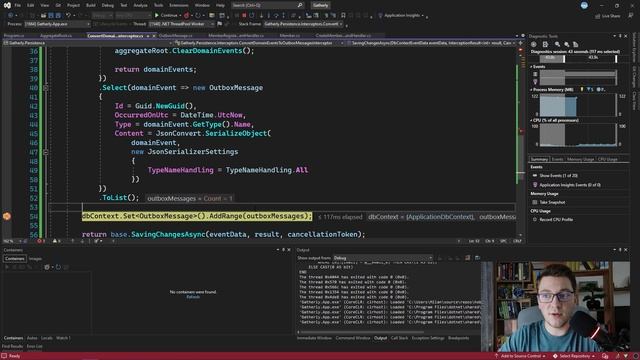The image size is (640, 360).
Task: Click the errors count indicator below editor
Action: (41, 241)
